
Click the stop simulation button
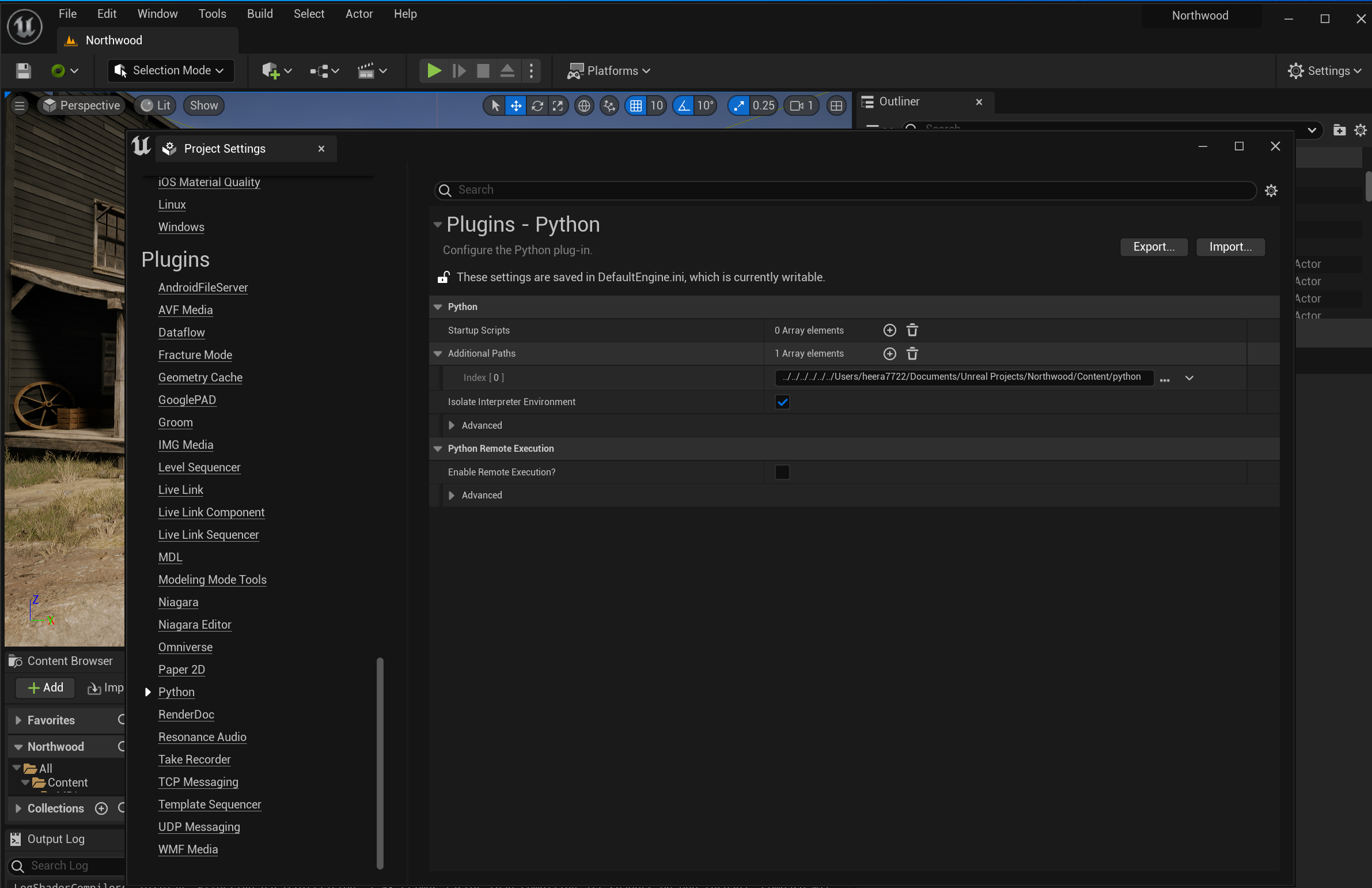(x=483, y=71)
